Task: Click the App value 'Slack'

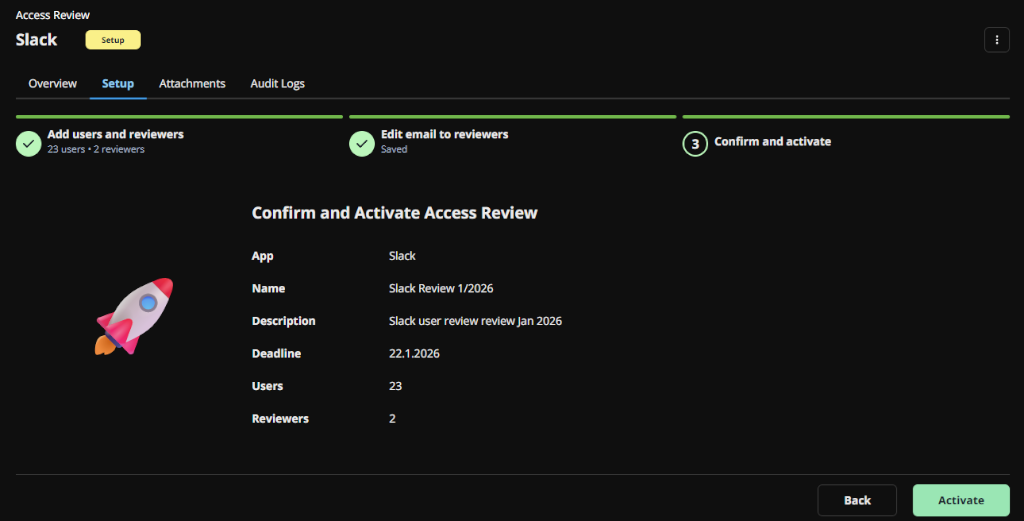Action: pos(402,256)
